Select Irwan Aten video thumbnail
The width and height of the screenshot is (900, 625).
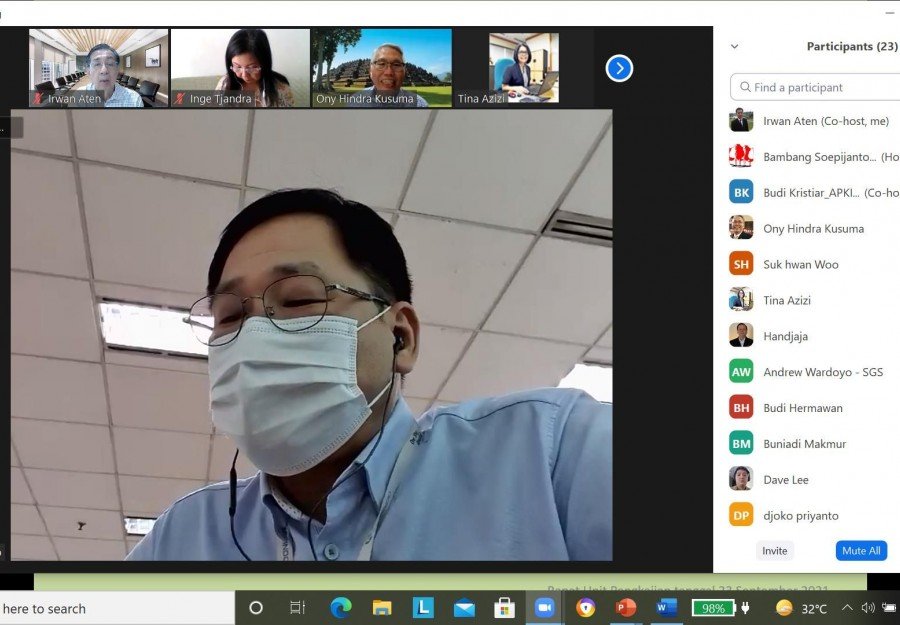99,68
